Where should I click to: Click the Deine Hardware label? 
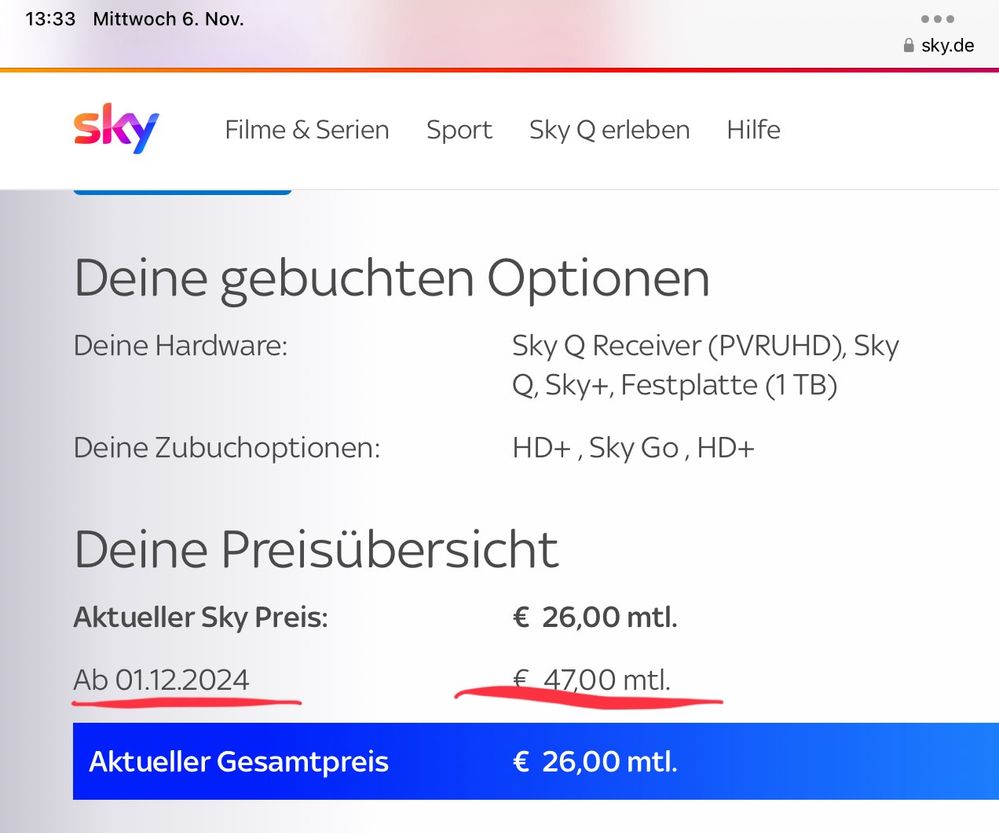click(181, 347)
